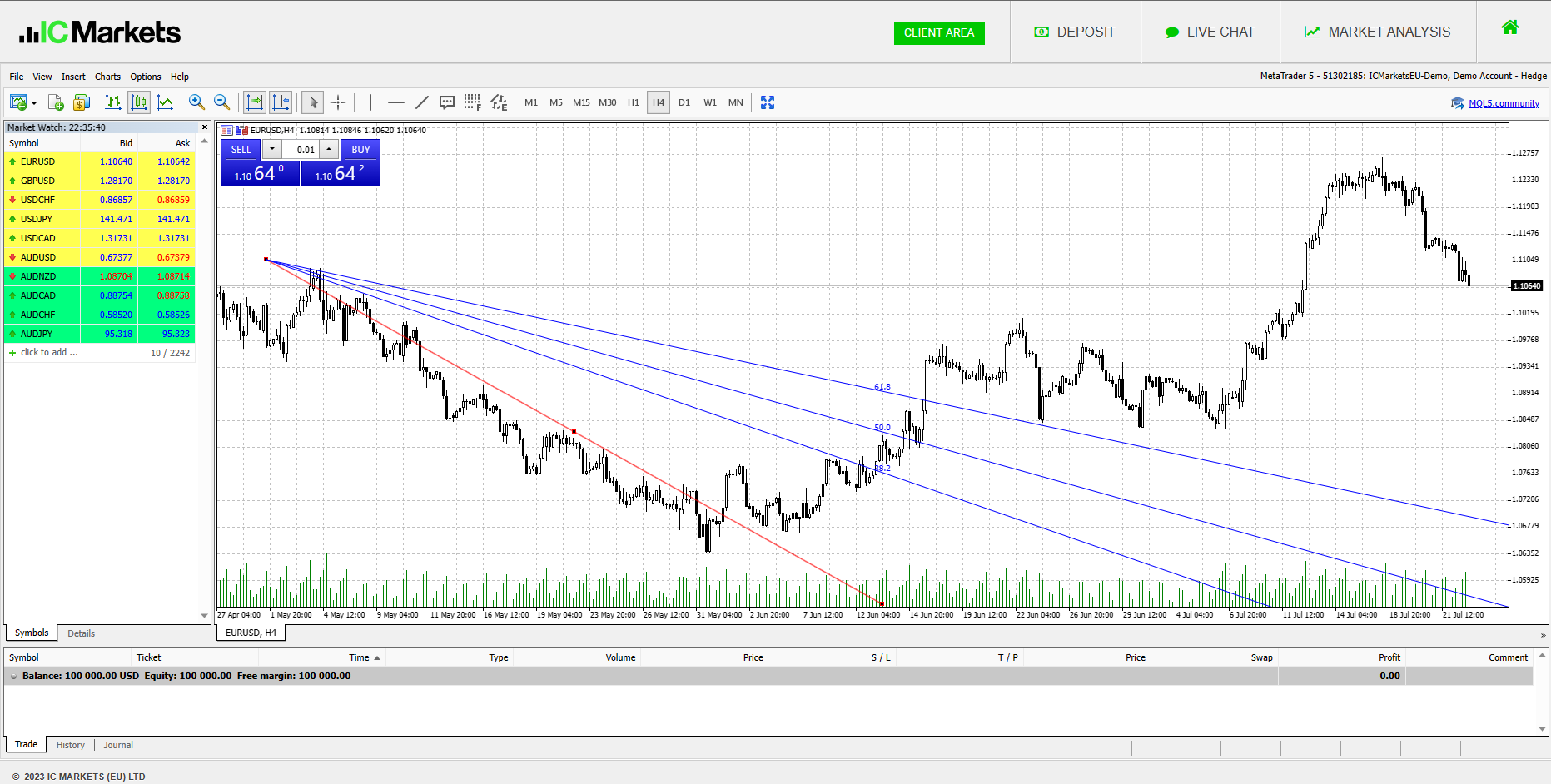Switch to the History tab
Image resolution: width=1551 pixels, height=784 pixels.
coord(71,745)
